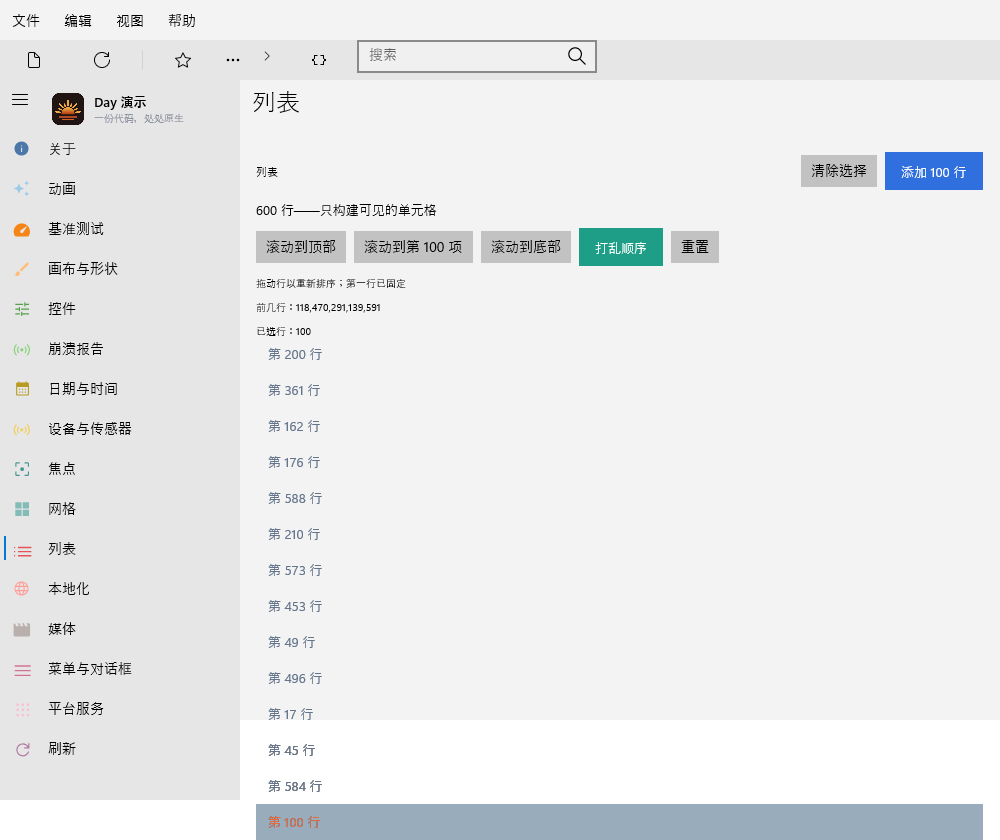Click the focus frame icon next to 焦点
The image size is (1000, 840).
coord(22,469)
